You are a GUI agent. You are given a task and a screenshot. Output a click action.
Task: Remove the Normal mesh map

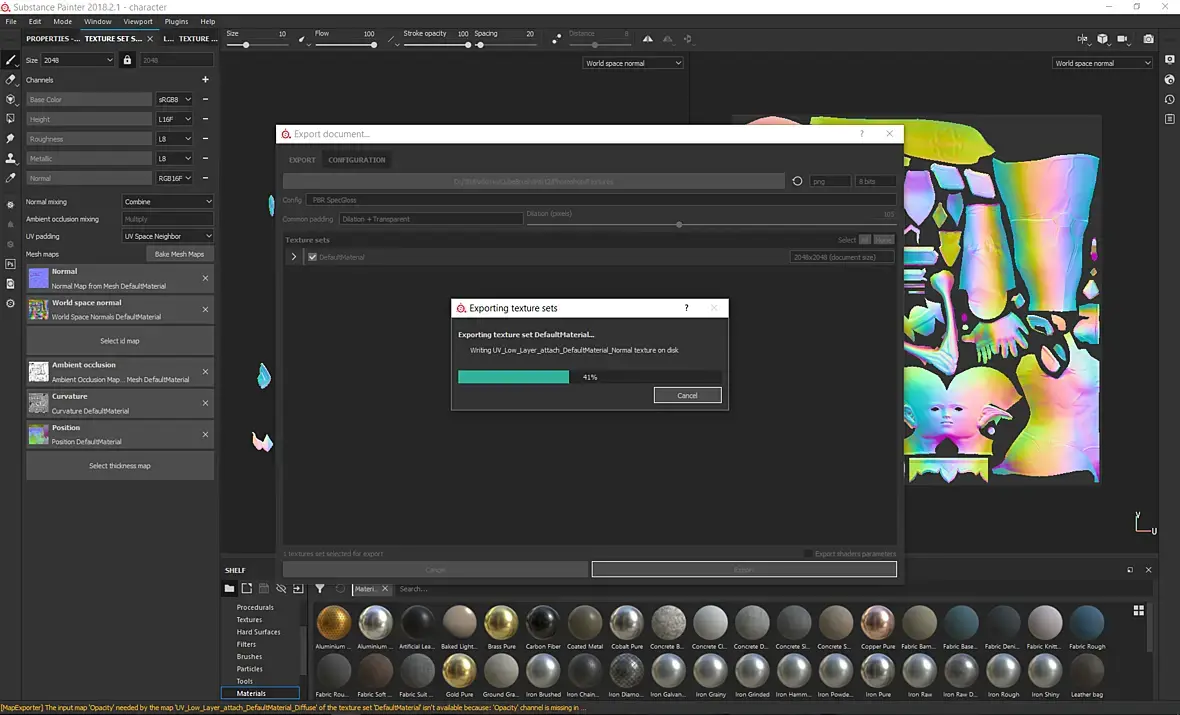click(x=205, y=278)
